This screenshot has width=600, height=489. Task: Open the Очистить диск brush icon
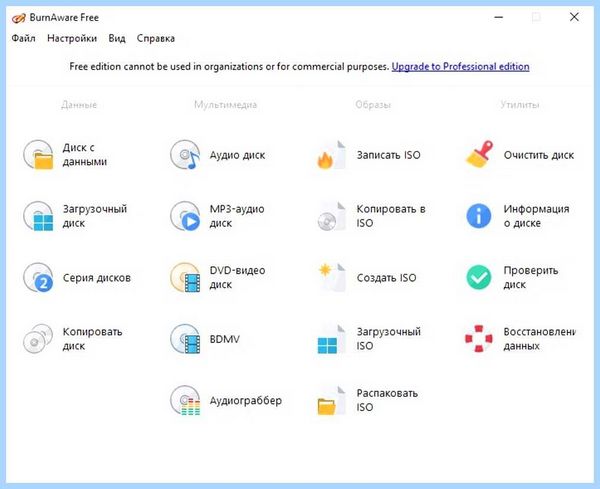[479, 155]
